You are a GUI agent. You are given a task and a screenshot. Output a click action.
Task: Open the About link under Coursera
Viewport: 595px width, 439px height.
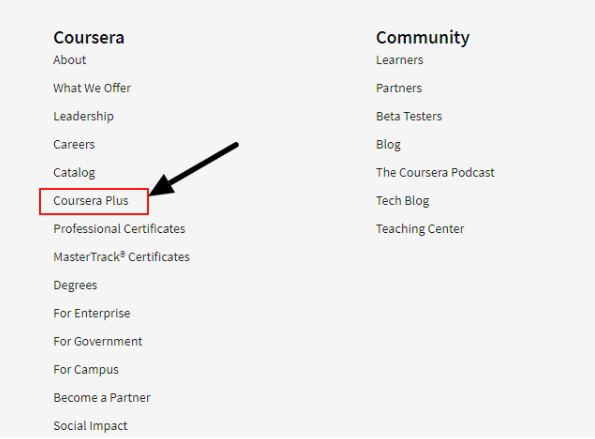tap(69, 60)
